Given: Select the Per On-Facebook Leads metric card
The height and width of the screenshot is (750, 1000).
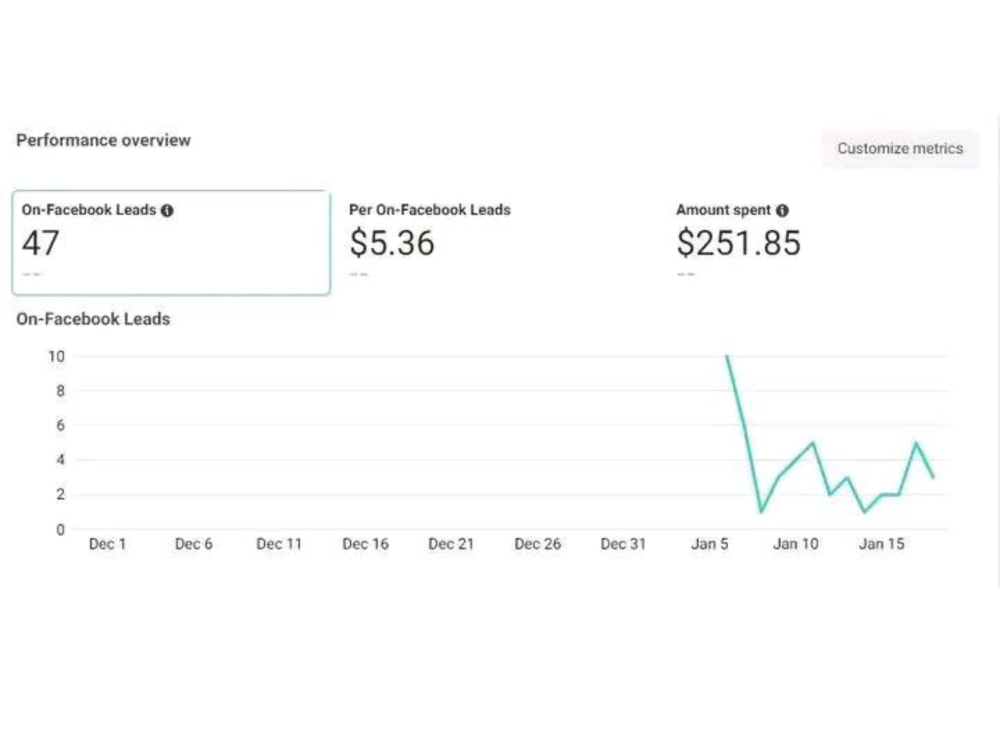Looking at the screenshot, I should pyautogui.click(x=497, y=242).
